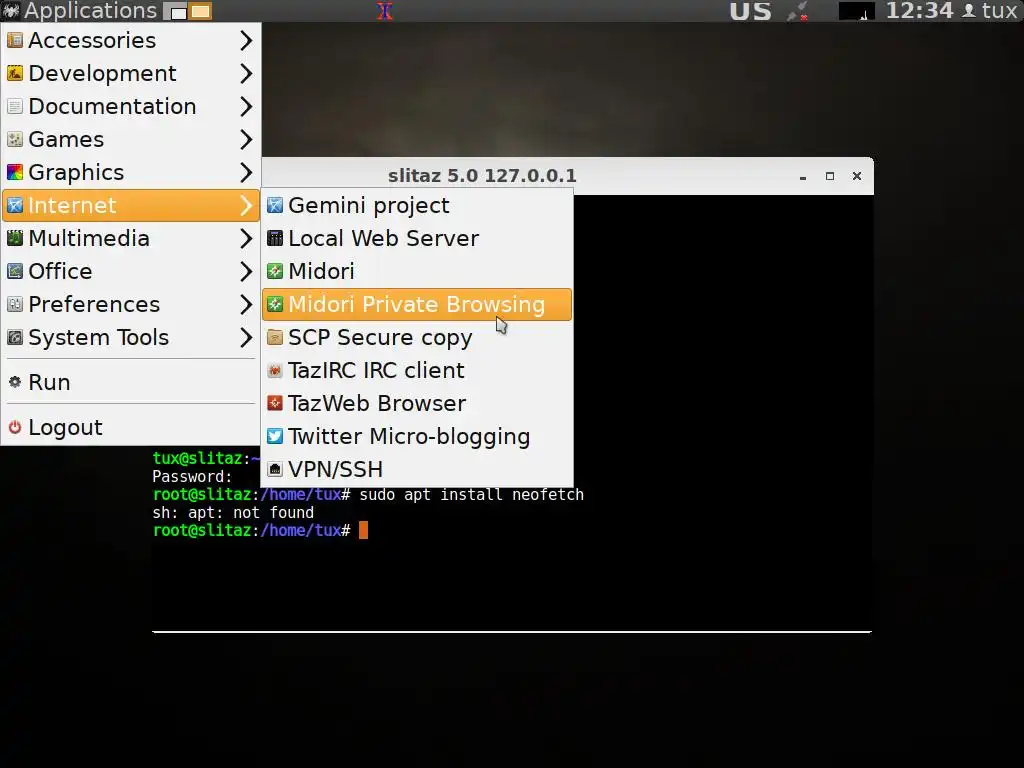The width and height of the screenshot is (1024, 768).
Task: Open the Graphics menu entry
Action: coord(131,172)
